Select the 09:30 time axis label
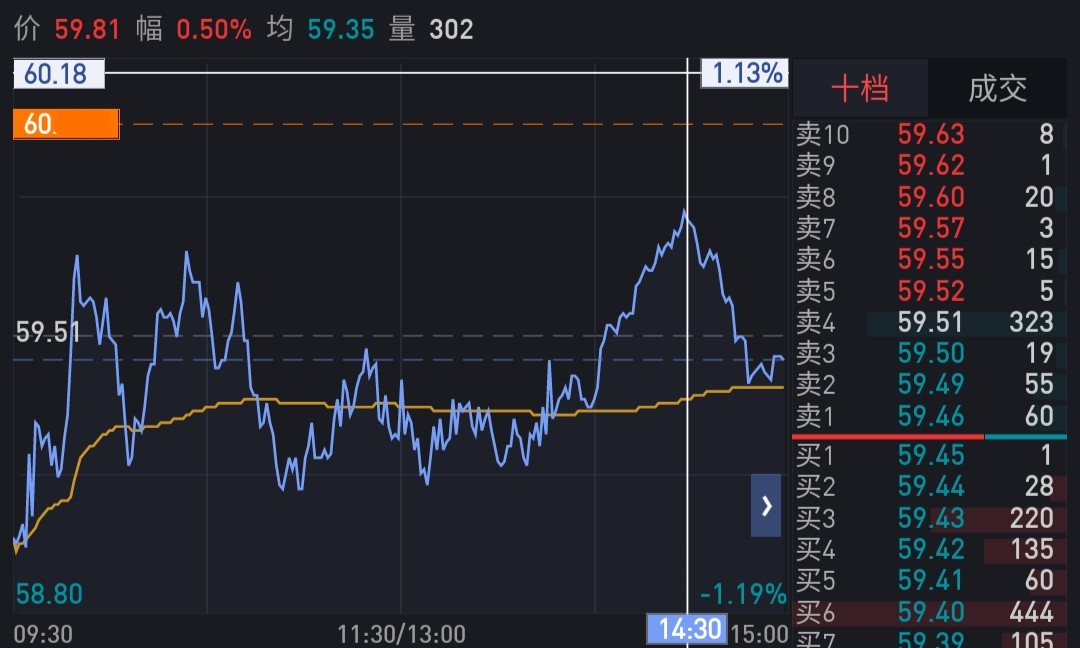 point(43,634)
